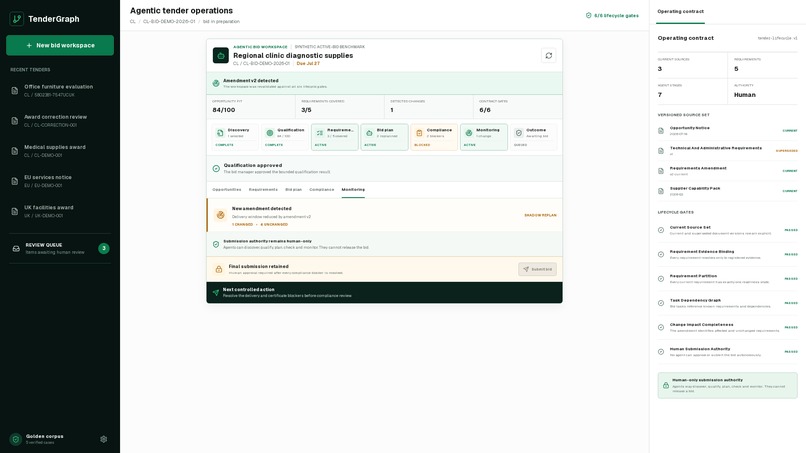Click the Office furniture evaluation document icon

click(x=14, y=90)
